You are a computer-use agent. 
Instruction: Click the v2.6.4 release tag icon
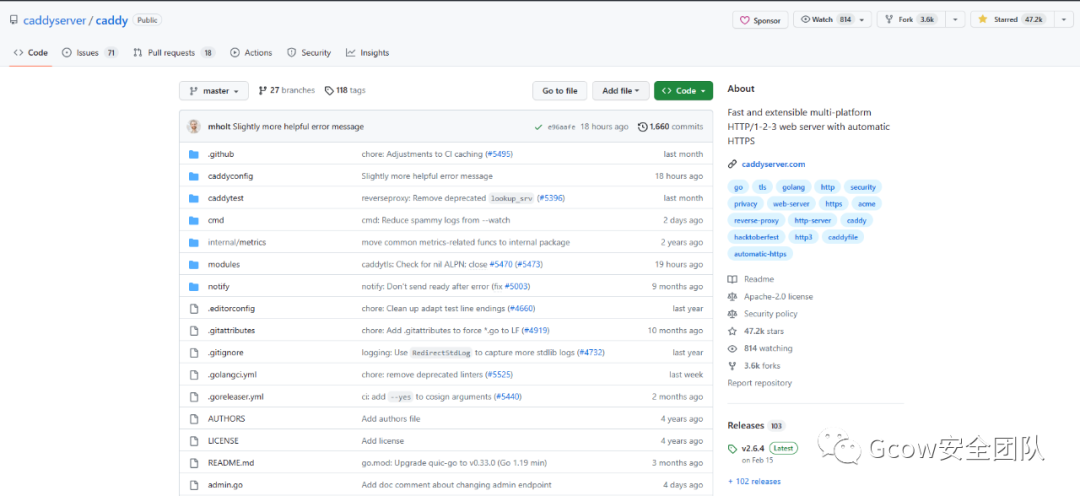tap(733, 448)
